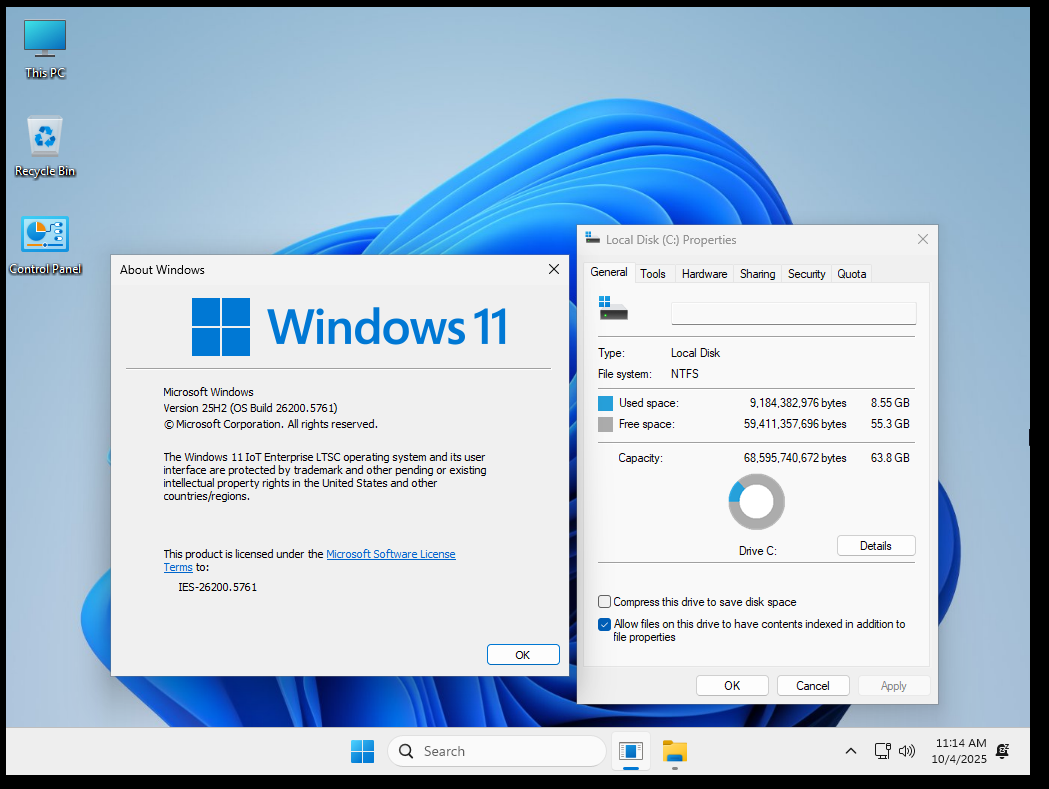Click the taskbar Search box
Image resolution: width=1049 pixels, height=789 pixels.
coord(496,751)
